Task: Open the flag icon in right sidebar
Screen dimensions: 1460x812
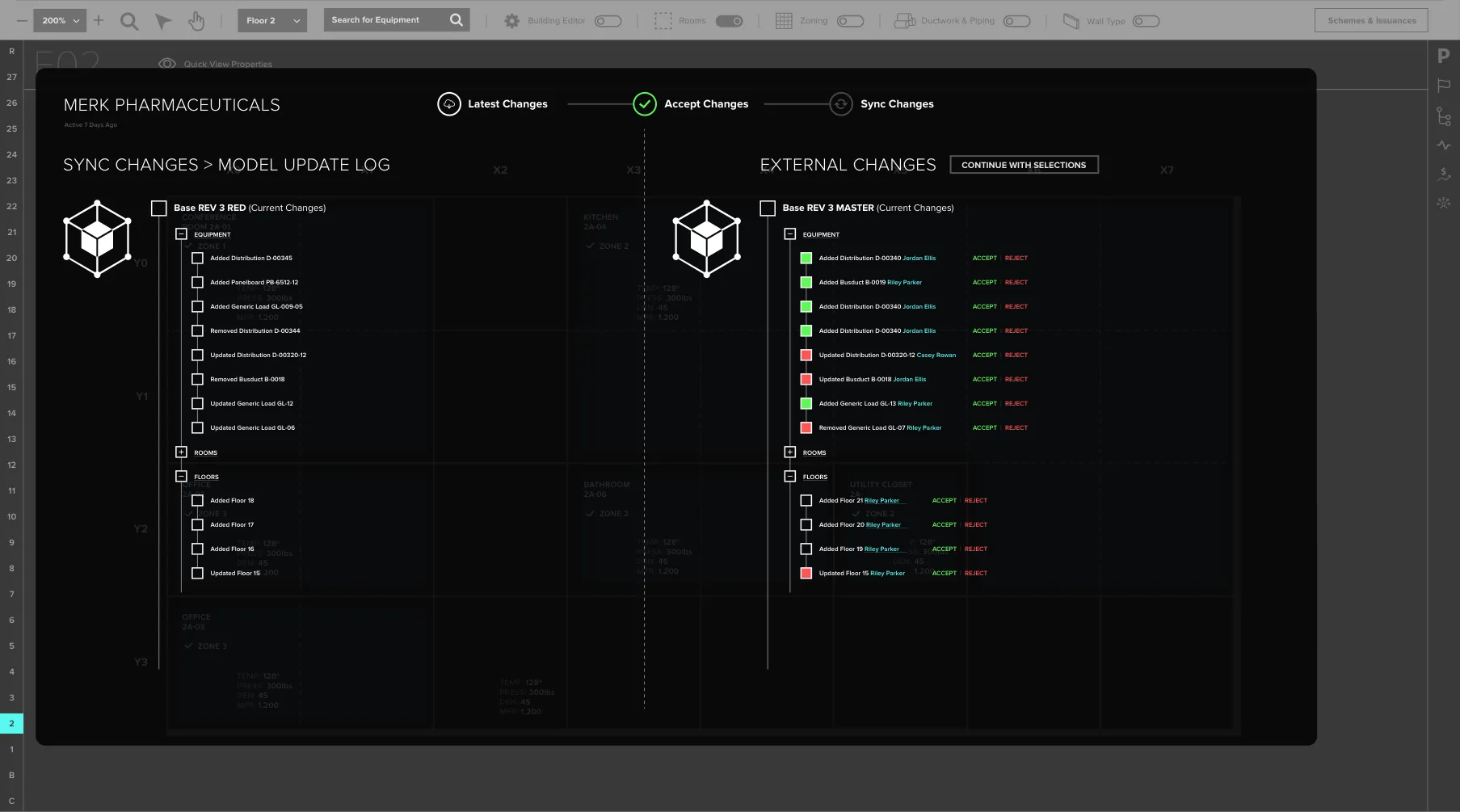Action: (x=1444, y=86)
